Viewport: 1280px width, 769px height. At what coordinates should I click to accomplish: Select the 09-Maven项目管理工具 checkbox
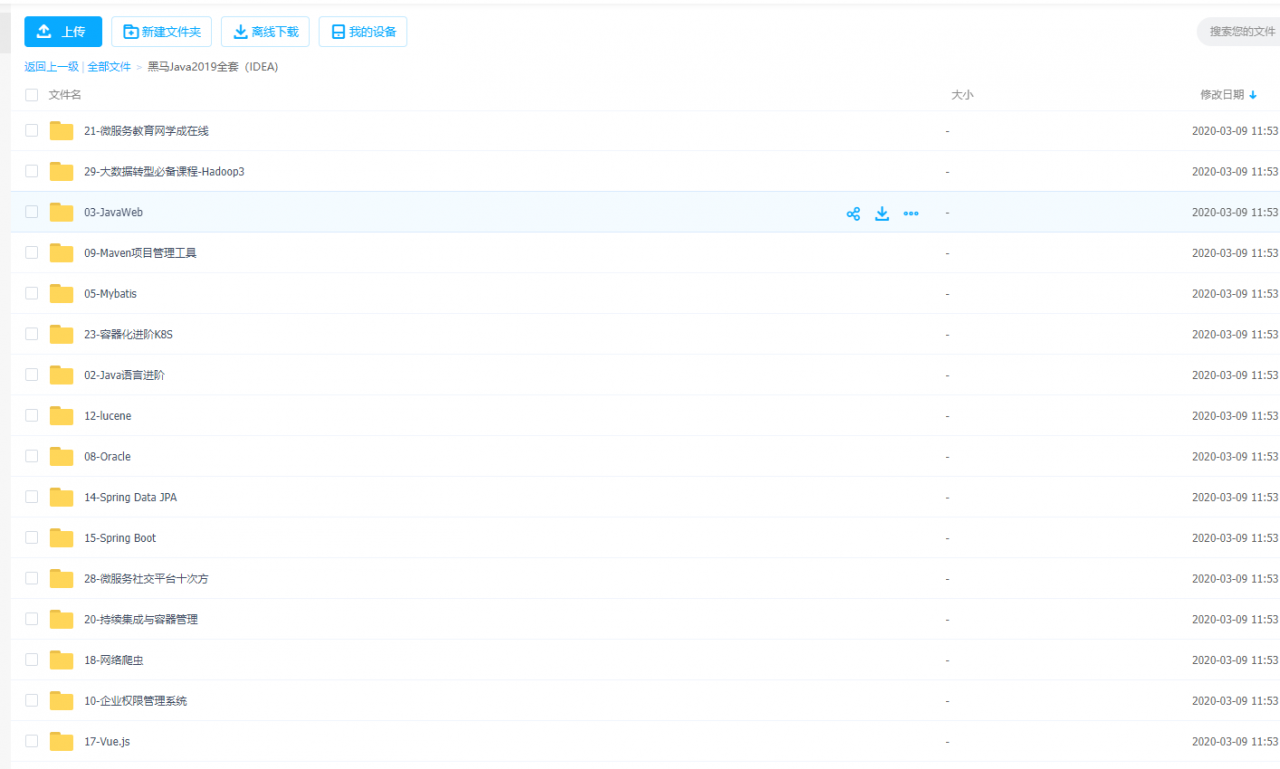31,253
